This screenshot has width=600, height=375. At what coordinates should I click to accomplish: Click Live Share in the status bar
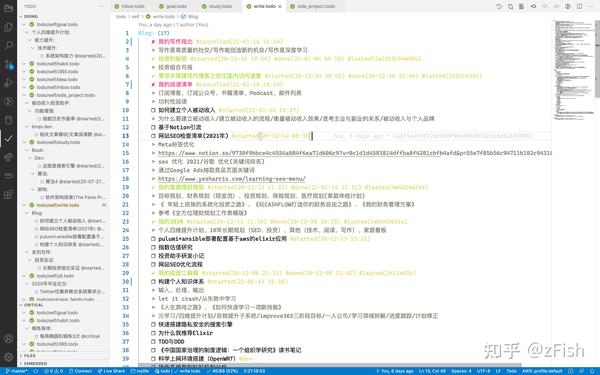(x=111, y=371)
